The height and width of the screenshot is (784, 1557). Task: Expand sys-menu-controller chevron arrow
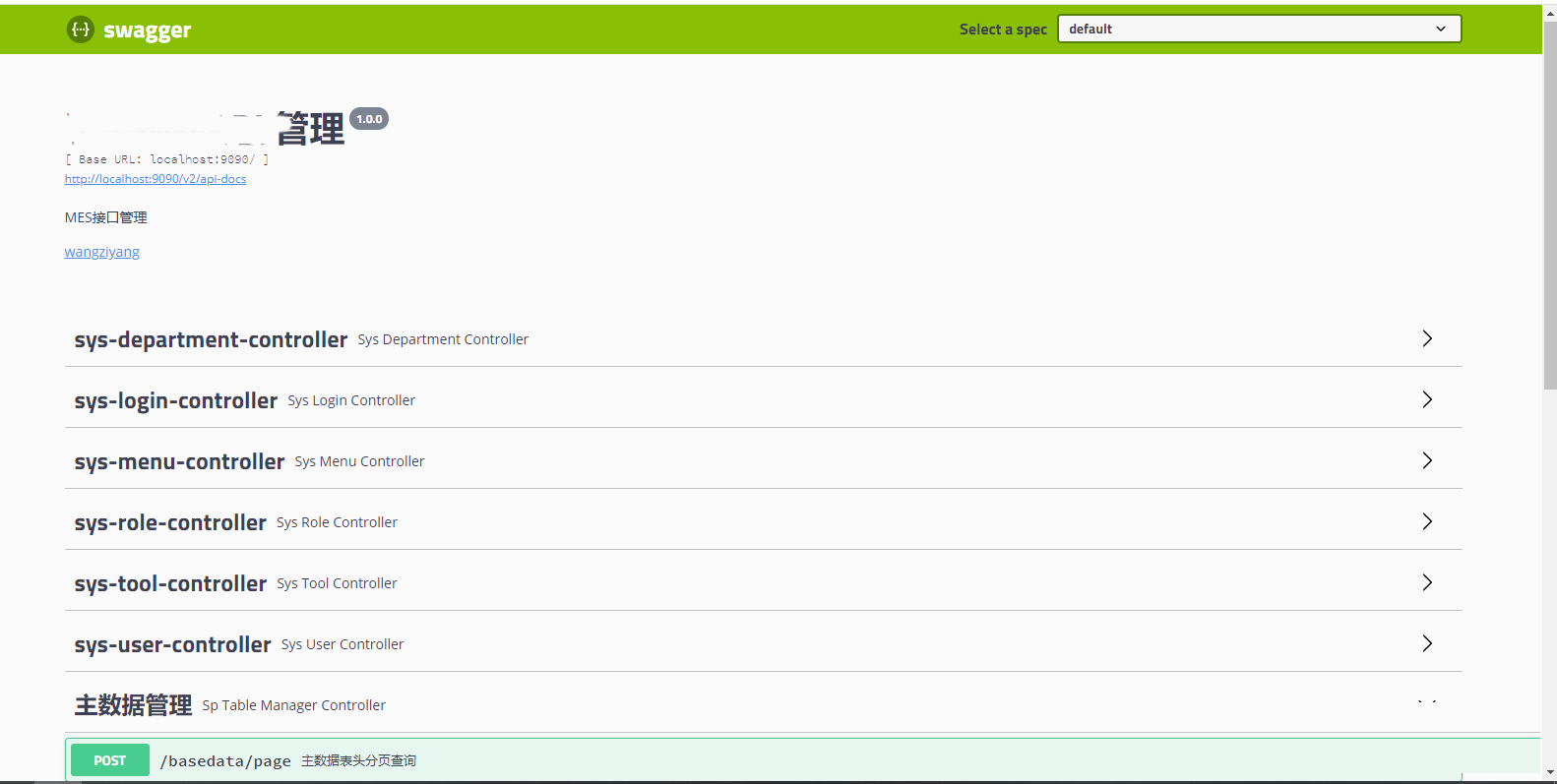pyautogui.click(x=1426, y=461)
